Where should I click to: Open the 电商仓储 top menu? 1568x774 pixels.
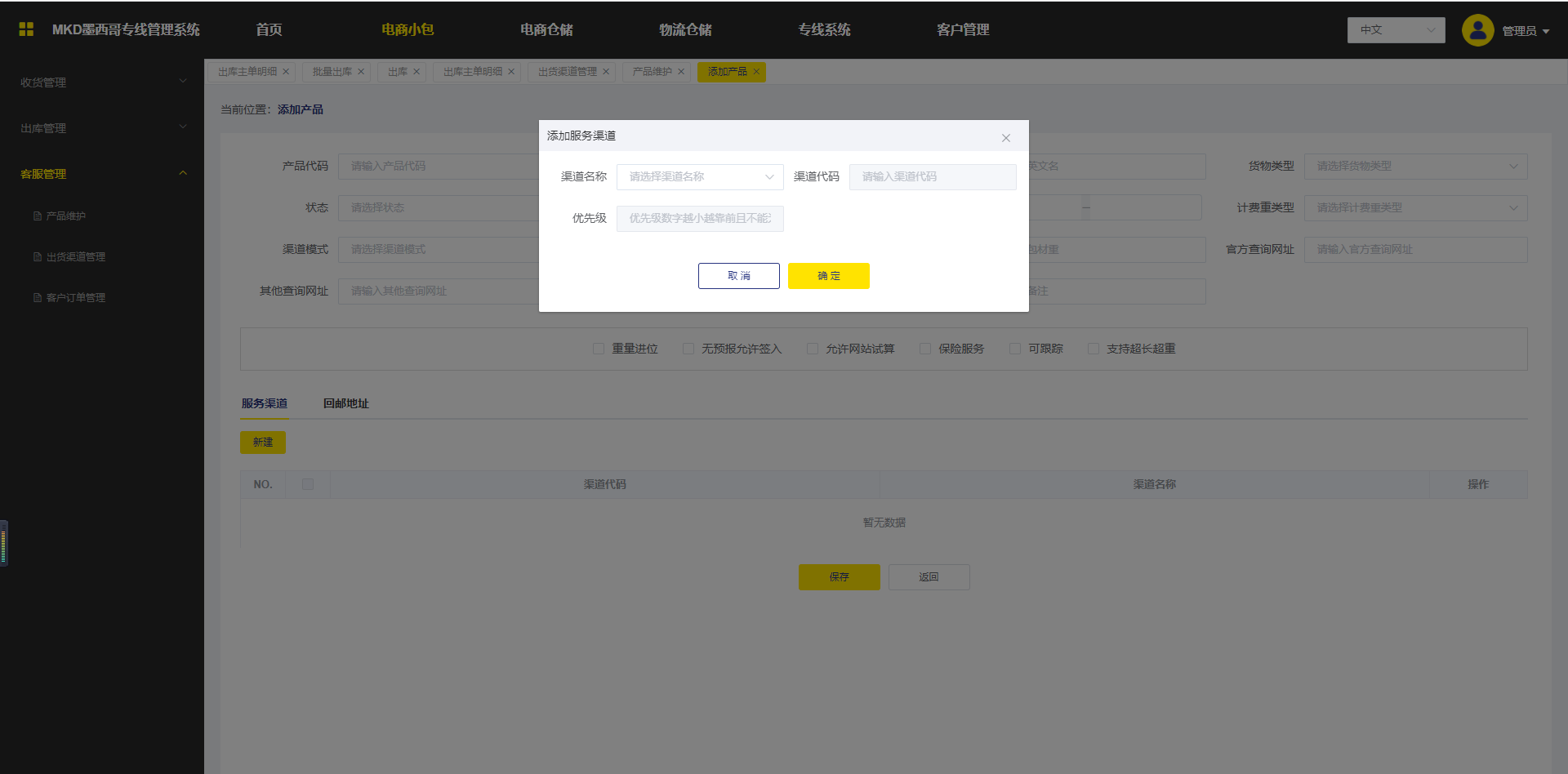click(546, 30)
